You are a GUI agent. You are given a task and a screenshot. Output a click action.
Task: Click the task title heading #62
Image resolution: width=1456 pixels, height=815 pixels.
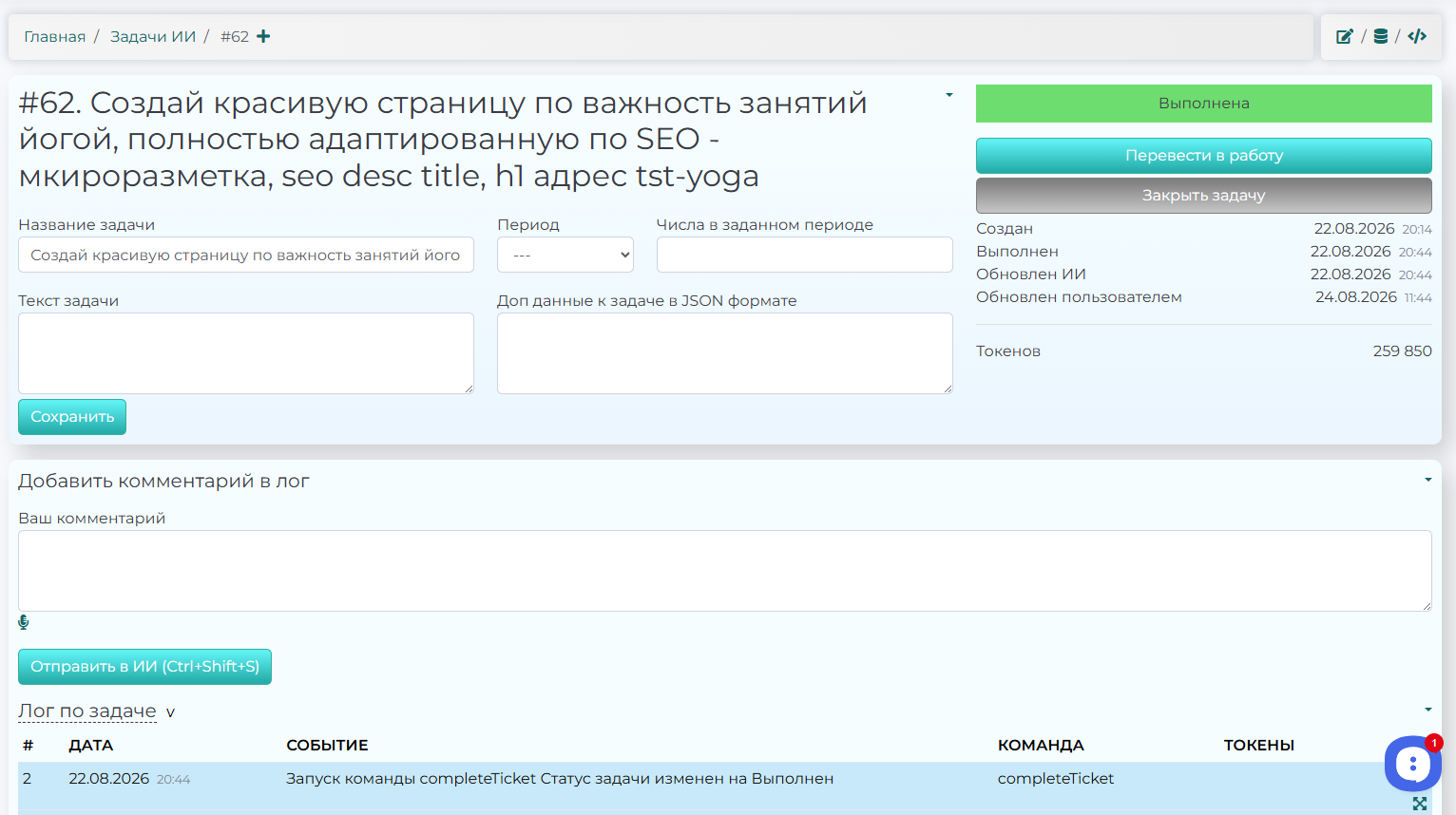click(x=443, y=140)
